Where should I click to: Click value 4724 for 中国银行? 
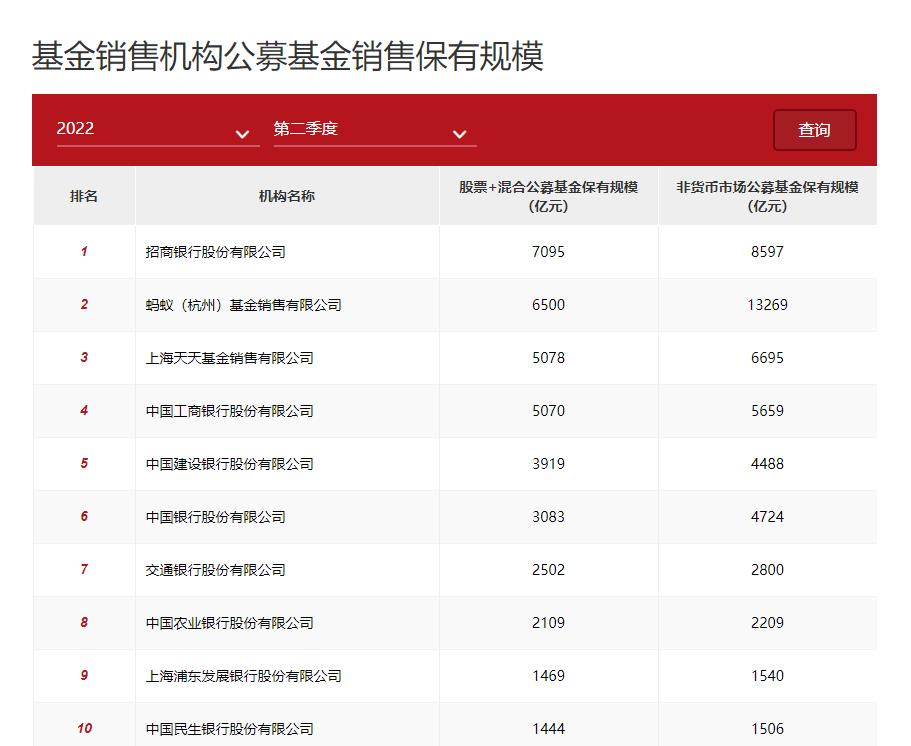coord(767,517)
